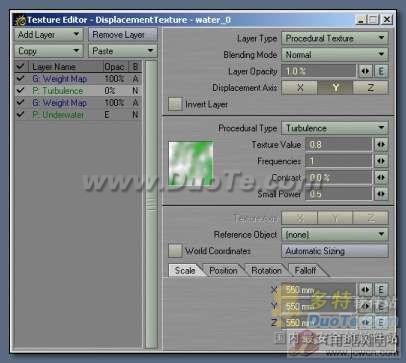Switch to the Position tab
Image resolution: width=406 pixels, height=363 pixels.
[x=223, y=270]
